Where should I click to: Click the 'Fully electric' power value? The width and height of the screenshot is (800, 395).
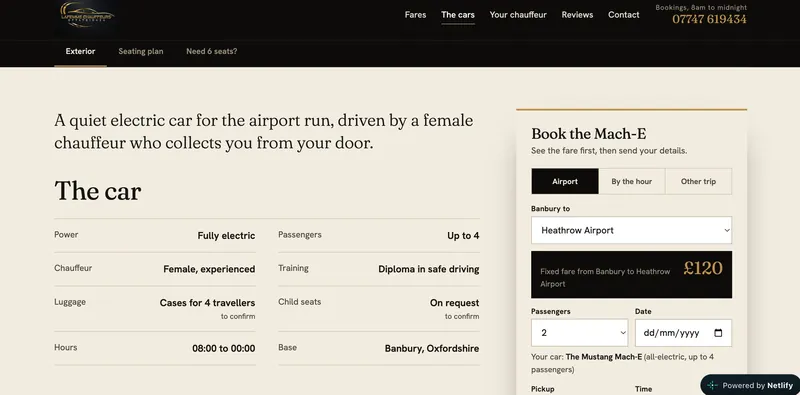(226, 236)
